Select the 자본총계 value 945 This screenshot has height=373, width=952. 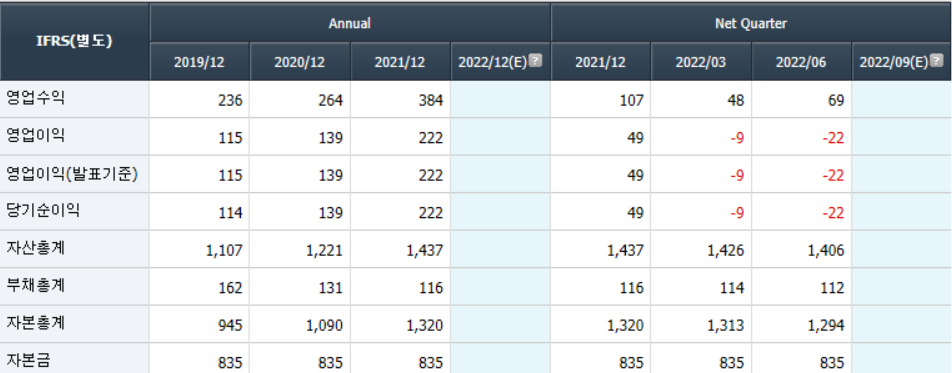click(x=231, y=326)
